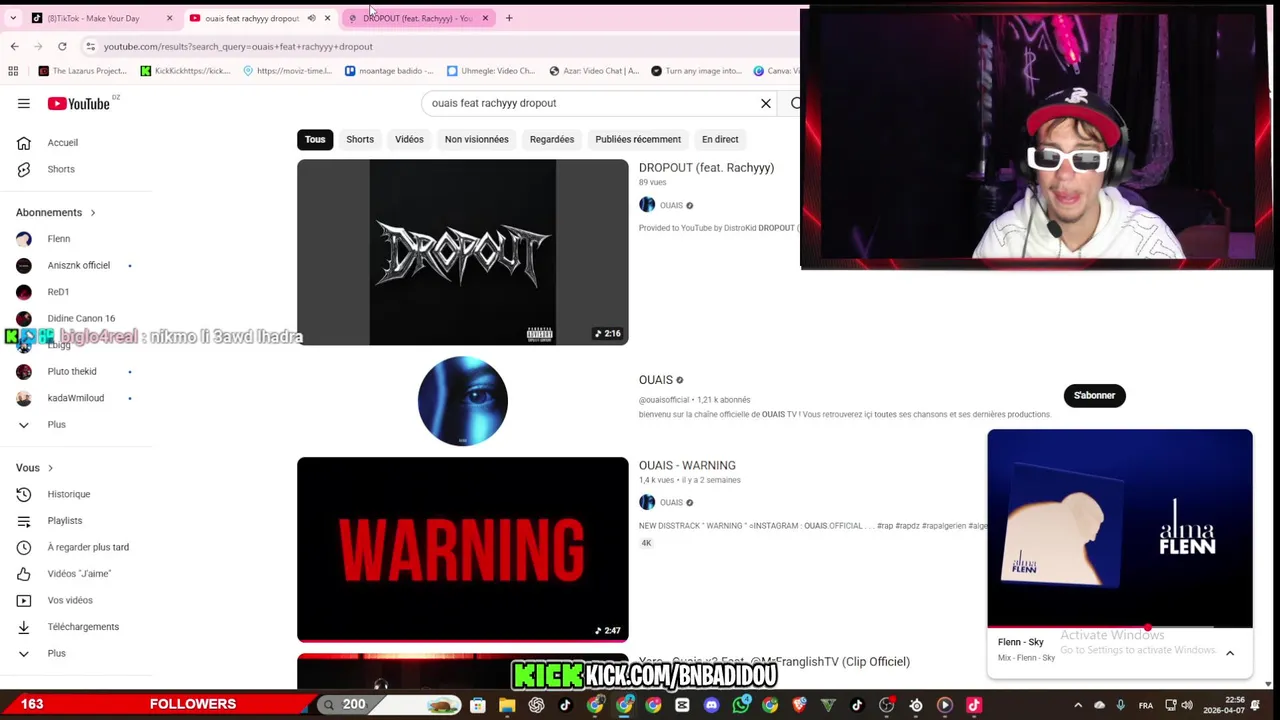1280x720 pixels.
Task: Open the site information icon in address bar
Action: 90,46
